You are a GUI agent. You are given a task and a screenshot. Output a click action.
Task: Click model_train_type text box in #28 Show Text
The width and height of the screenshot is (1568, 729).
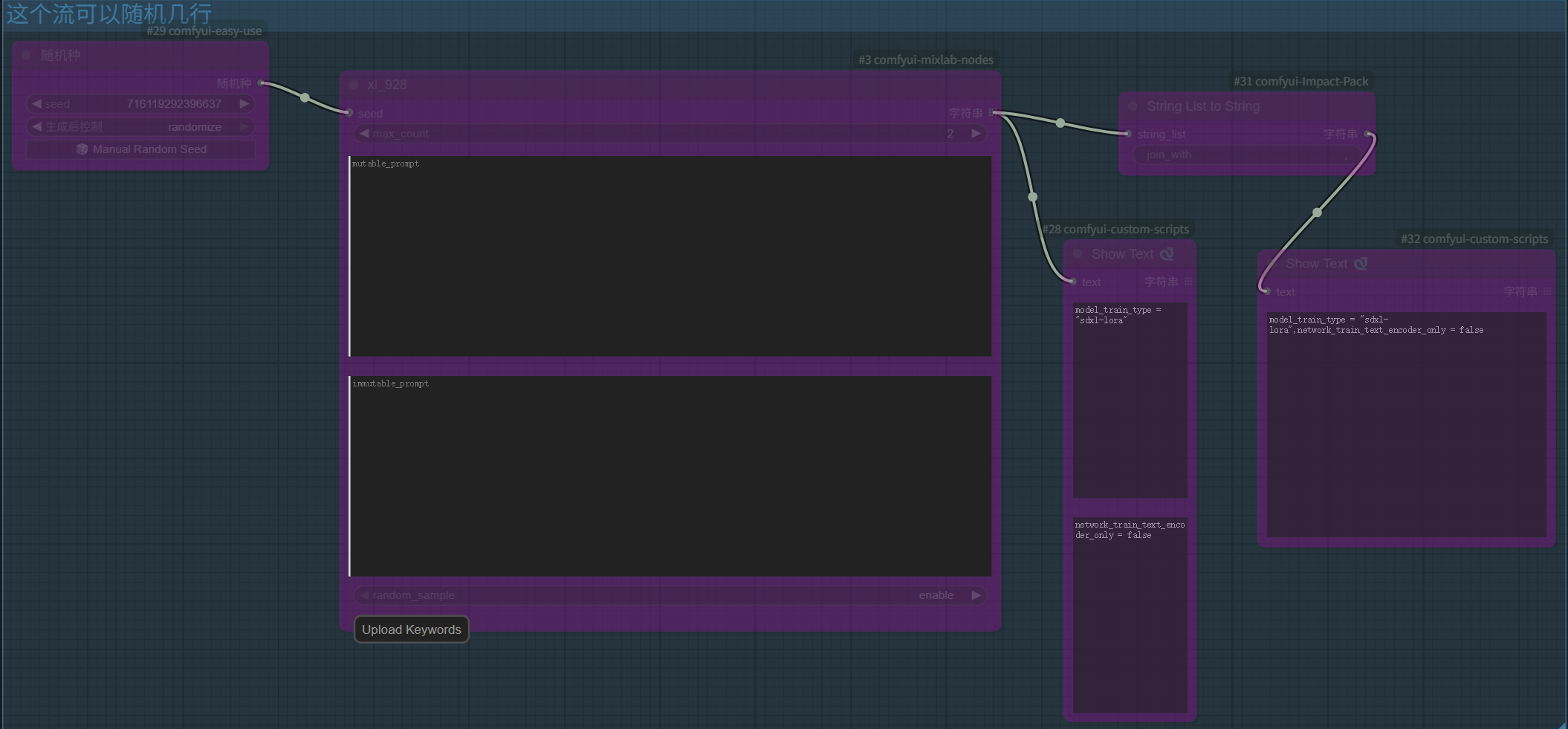pyautogui.click(x=1130, y=400)
